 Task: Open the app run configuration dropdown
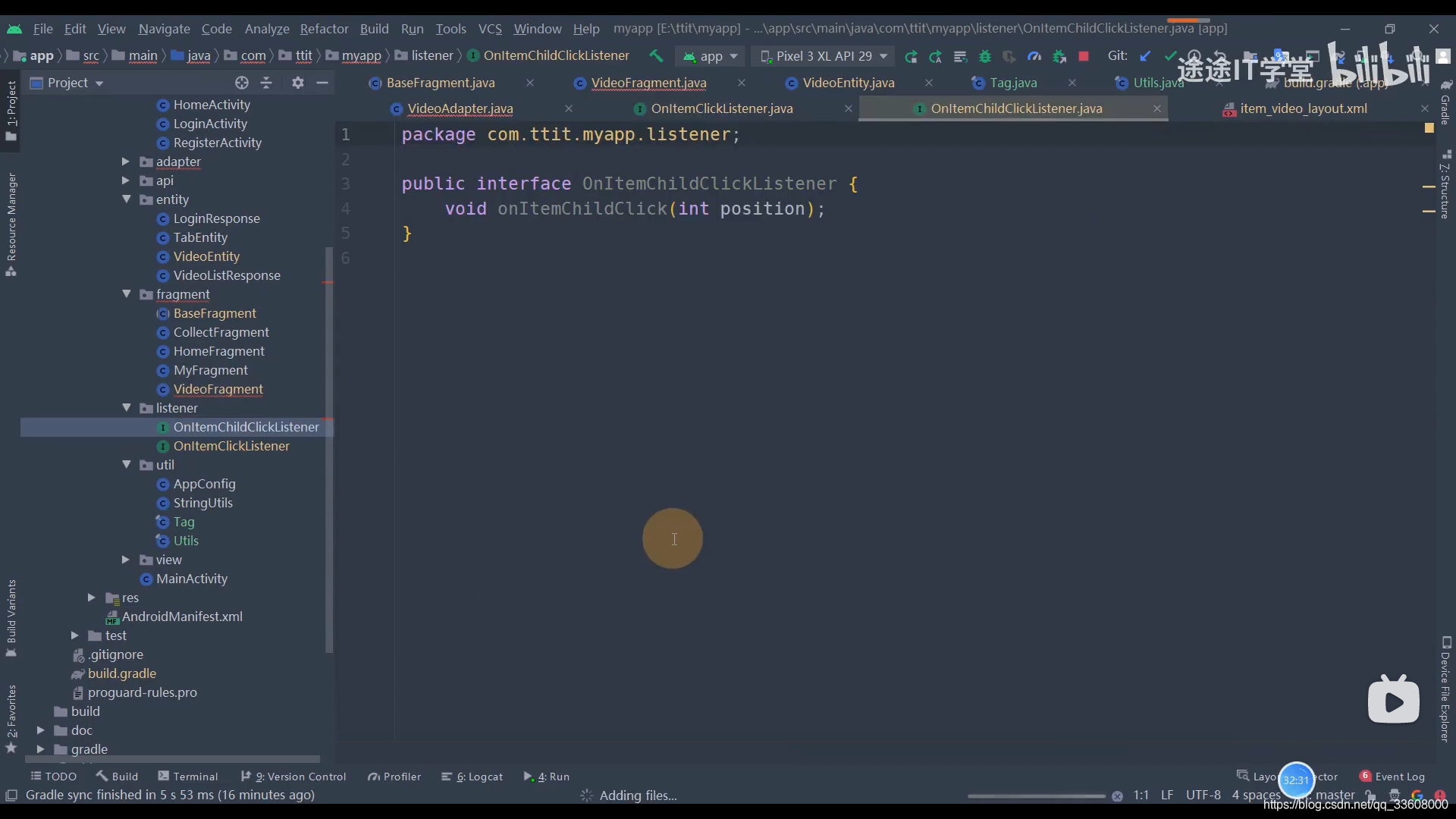pos(711,56)
